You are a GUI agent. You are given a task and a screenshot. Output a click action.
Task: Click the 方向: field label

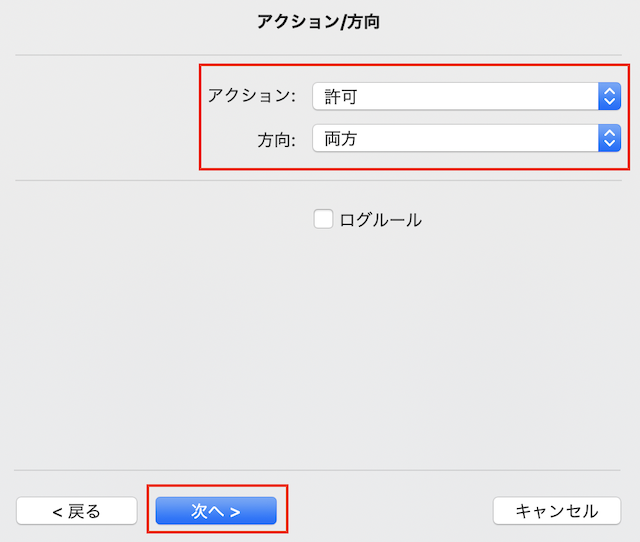click(277, 140)
